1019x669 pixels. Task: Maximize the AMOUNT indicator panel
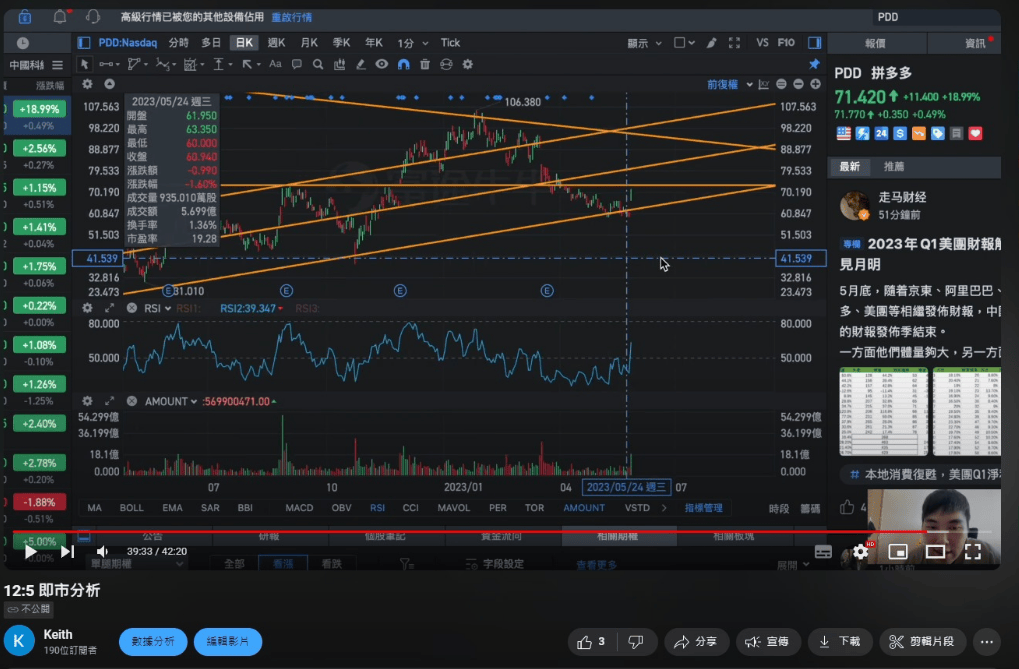point(109,401)
